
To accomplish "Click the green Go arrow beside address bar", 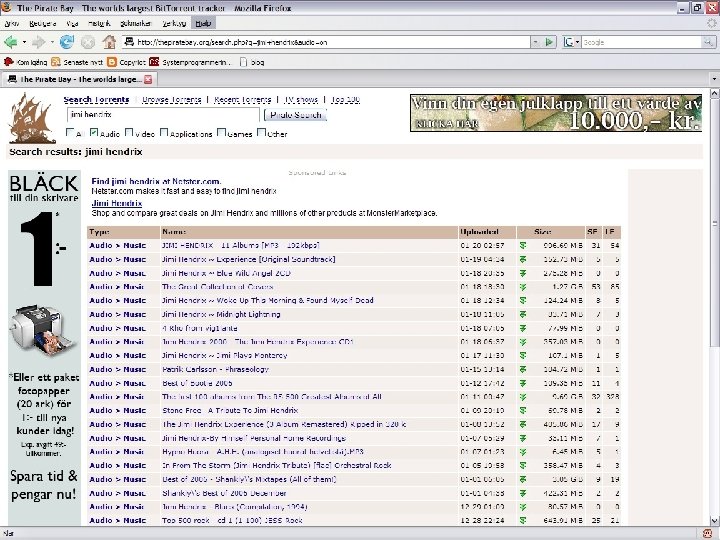I will pos(549,42).
